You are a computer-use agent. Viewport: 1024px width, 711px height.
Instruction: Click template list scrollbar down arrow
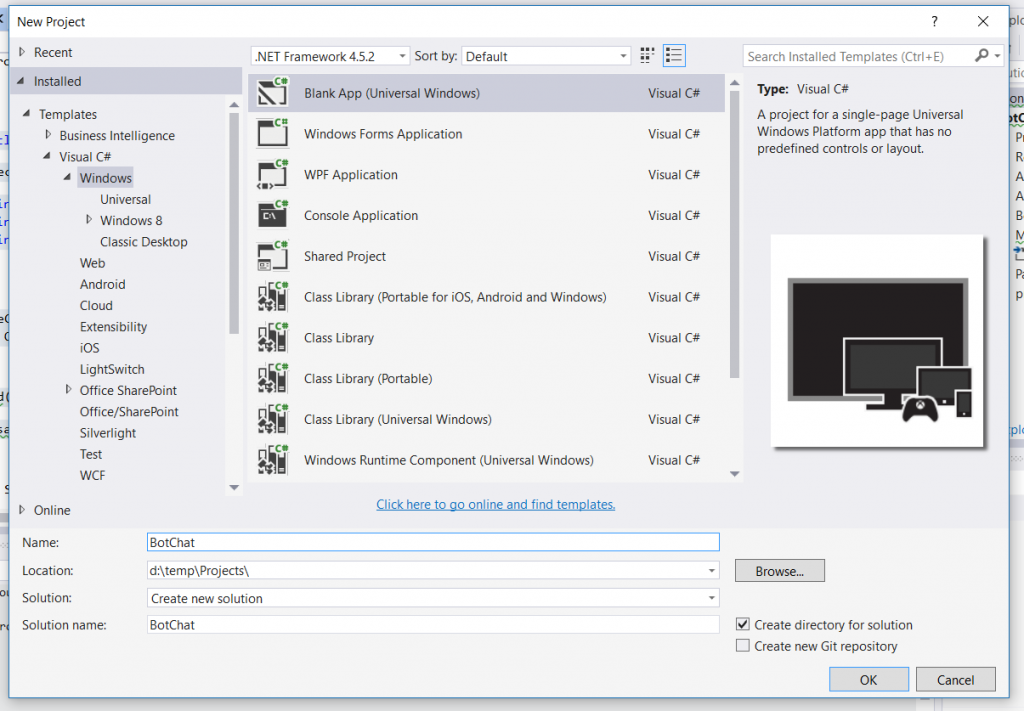point(735,474)
